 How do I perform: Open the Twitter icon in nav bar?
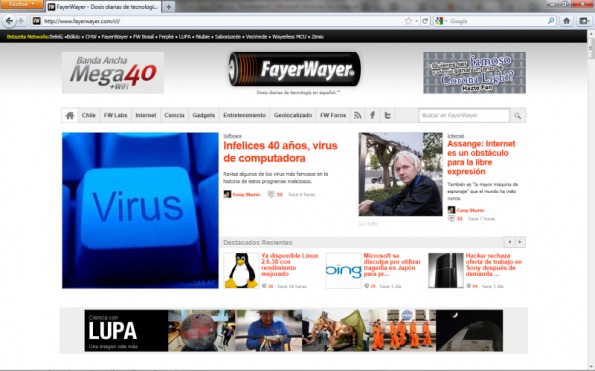click(387, 115)
